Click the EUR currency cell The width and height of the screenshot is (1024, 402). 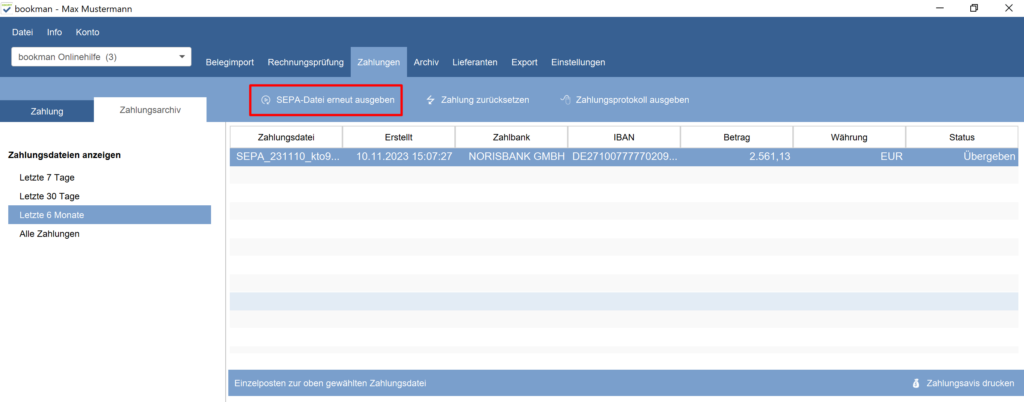pos(849,157)
